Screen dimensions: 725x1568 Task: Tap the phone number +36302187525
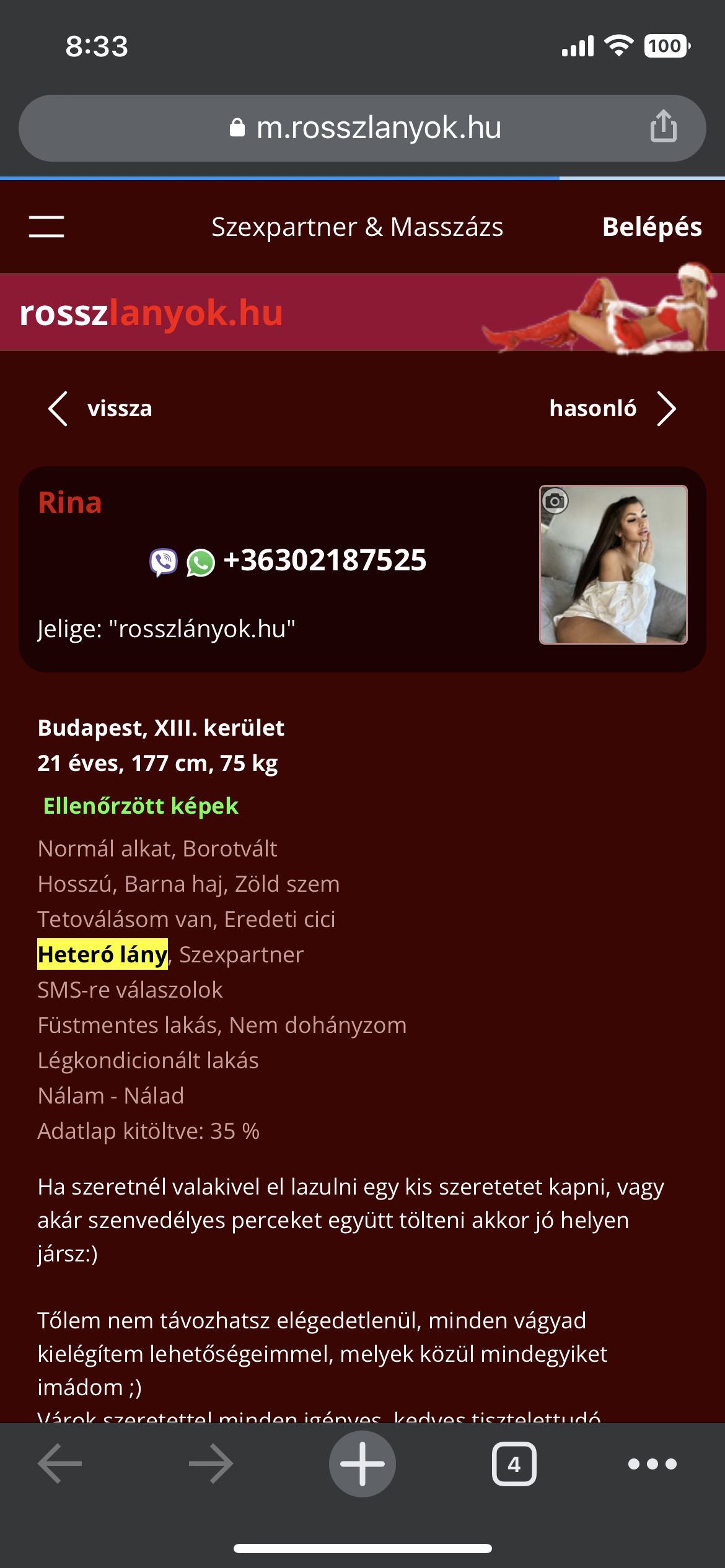point(325,560)
